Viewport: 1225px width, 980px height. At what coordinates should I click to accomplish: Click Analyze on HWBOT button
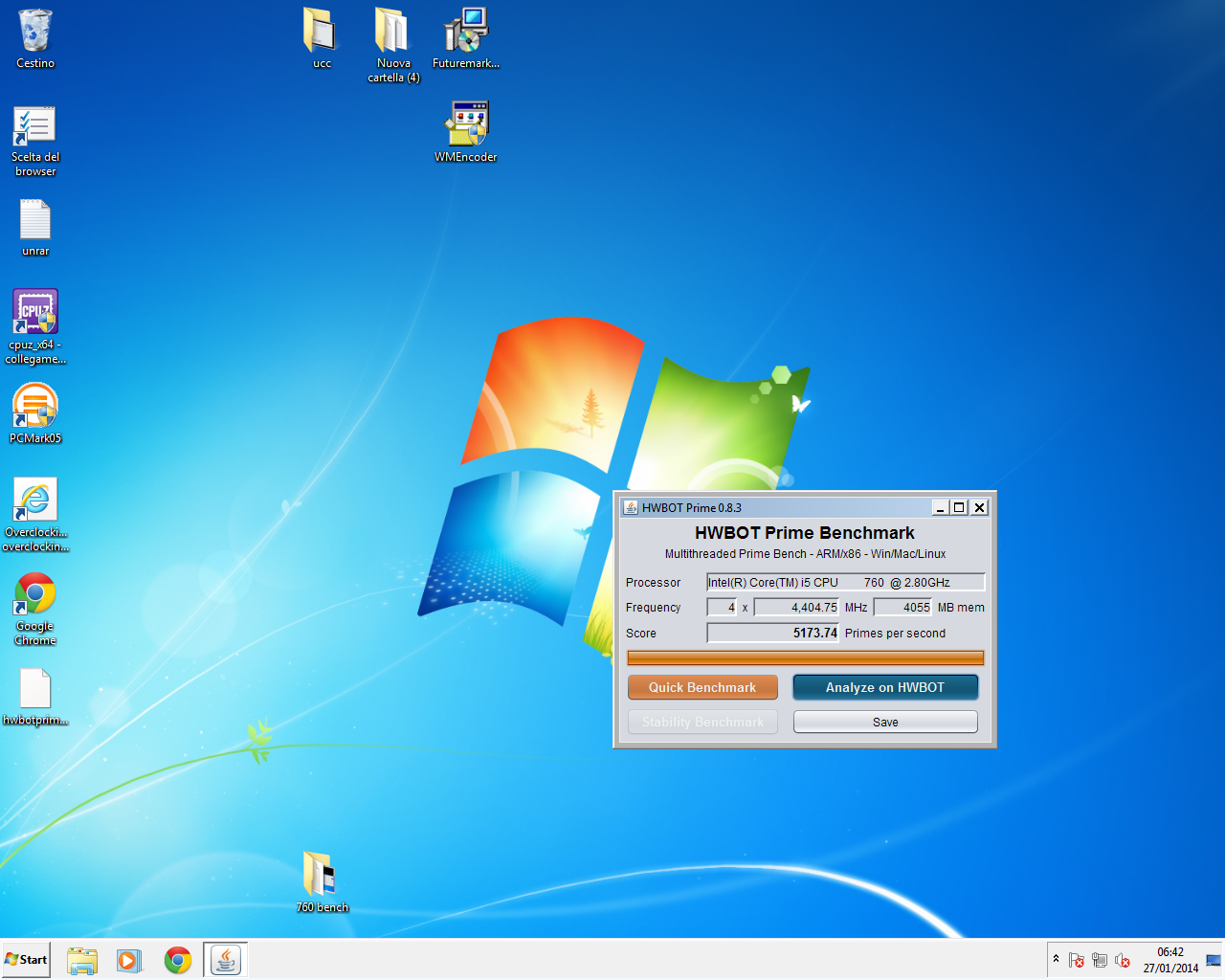tap(885, 687)
